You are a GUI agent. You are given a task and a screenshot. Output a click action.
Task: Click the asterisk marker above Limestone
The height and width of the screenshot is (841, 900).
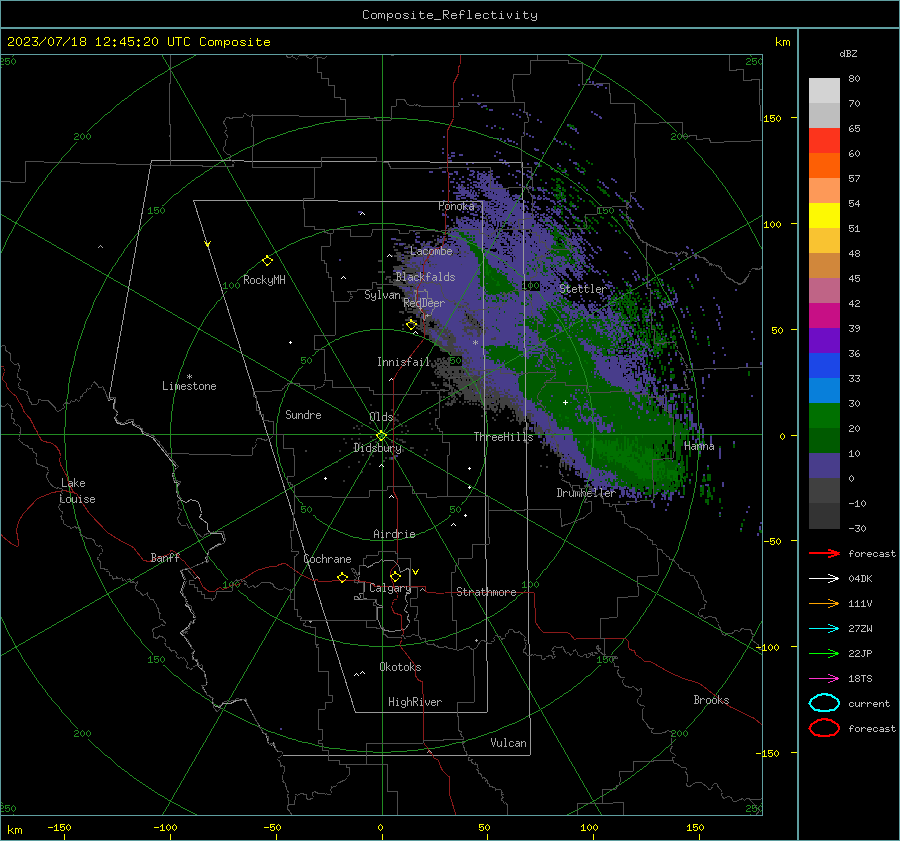pyautogui.click(x=189, y=377)
